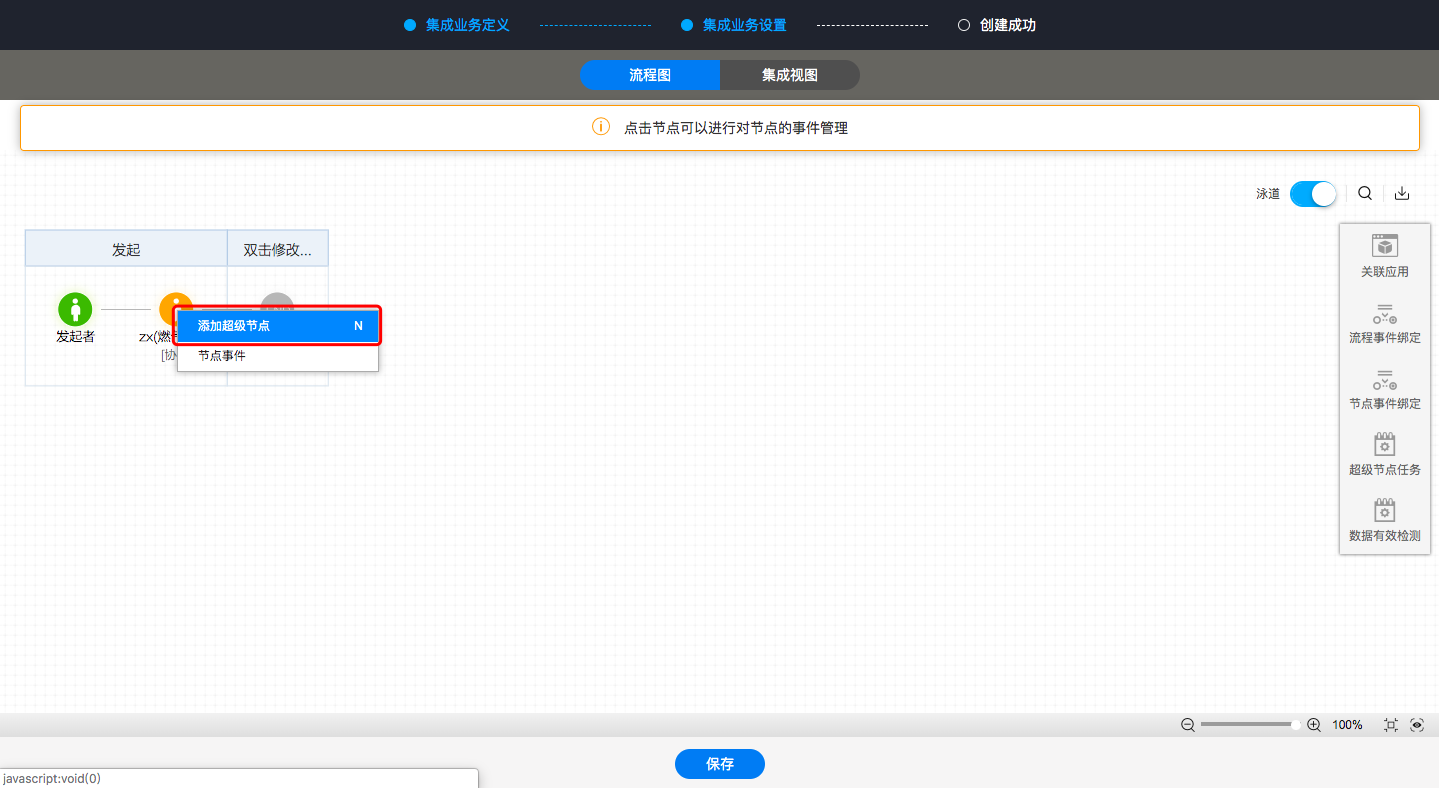Click the fit-to-screen icon next to 100%
Viewport: 1439px width, 788px height.
pyautogui.click(x=1391, y=725)
